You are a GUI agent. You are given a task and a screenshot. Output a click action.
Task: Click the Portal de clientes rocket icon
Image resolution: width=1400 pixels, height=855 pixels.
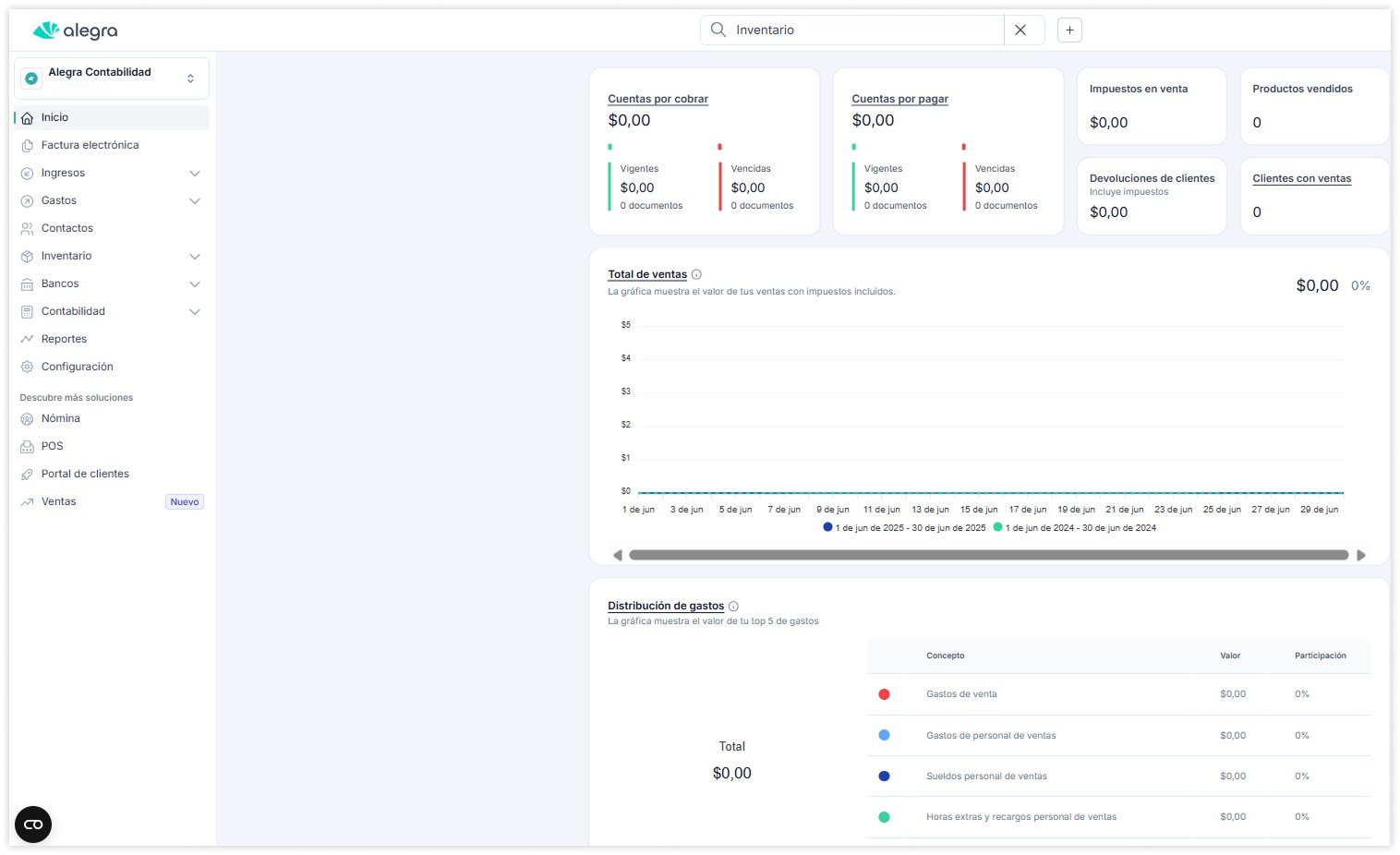(27, 475)
